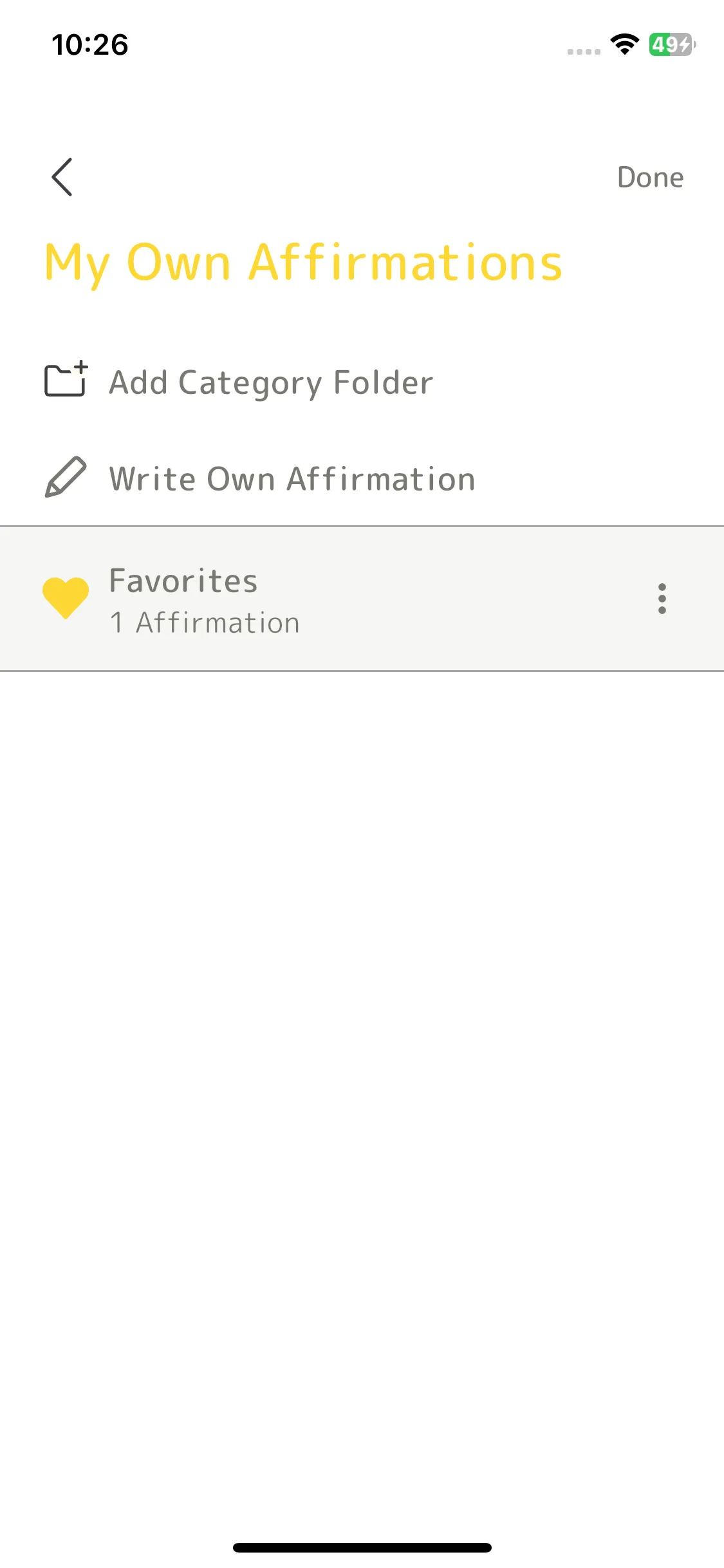The height and width of the screenshot is (1568, 724).
Task: Tap the 10:26 clock in status bar
Action: (90, 45)
